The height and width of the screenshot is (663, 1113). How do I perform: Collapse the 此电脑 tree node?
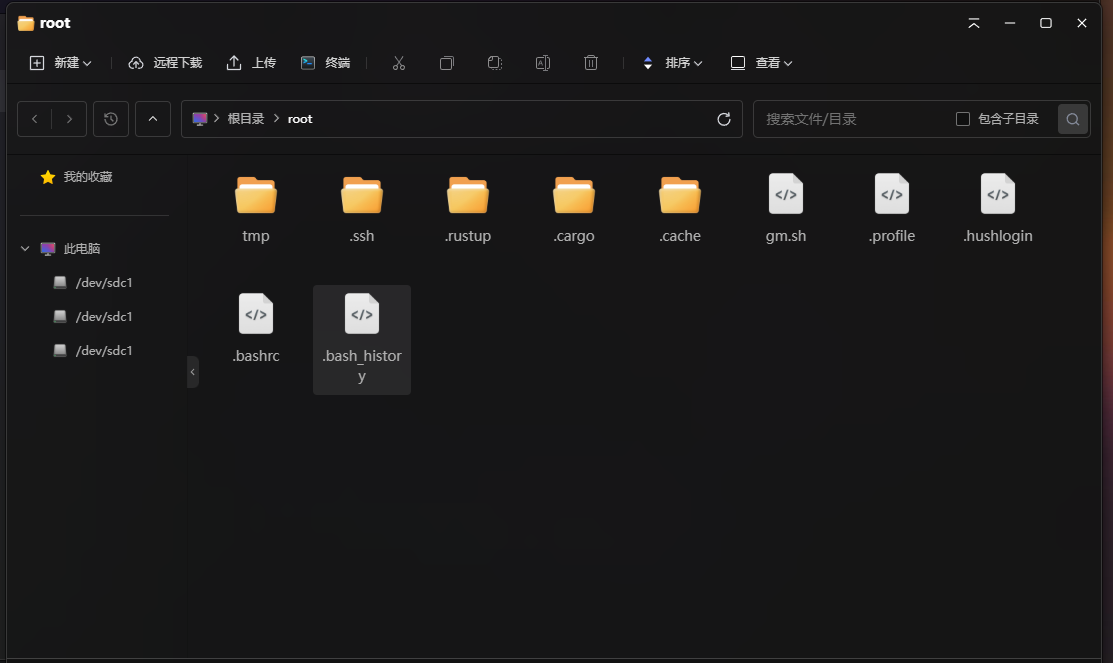click(26, 249)
